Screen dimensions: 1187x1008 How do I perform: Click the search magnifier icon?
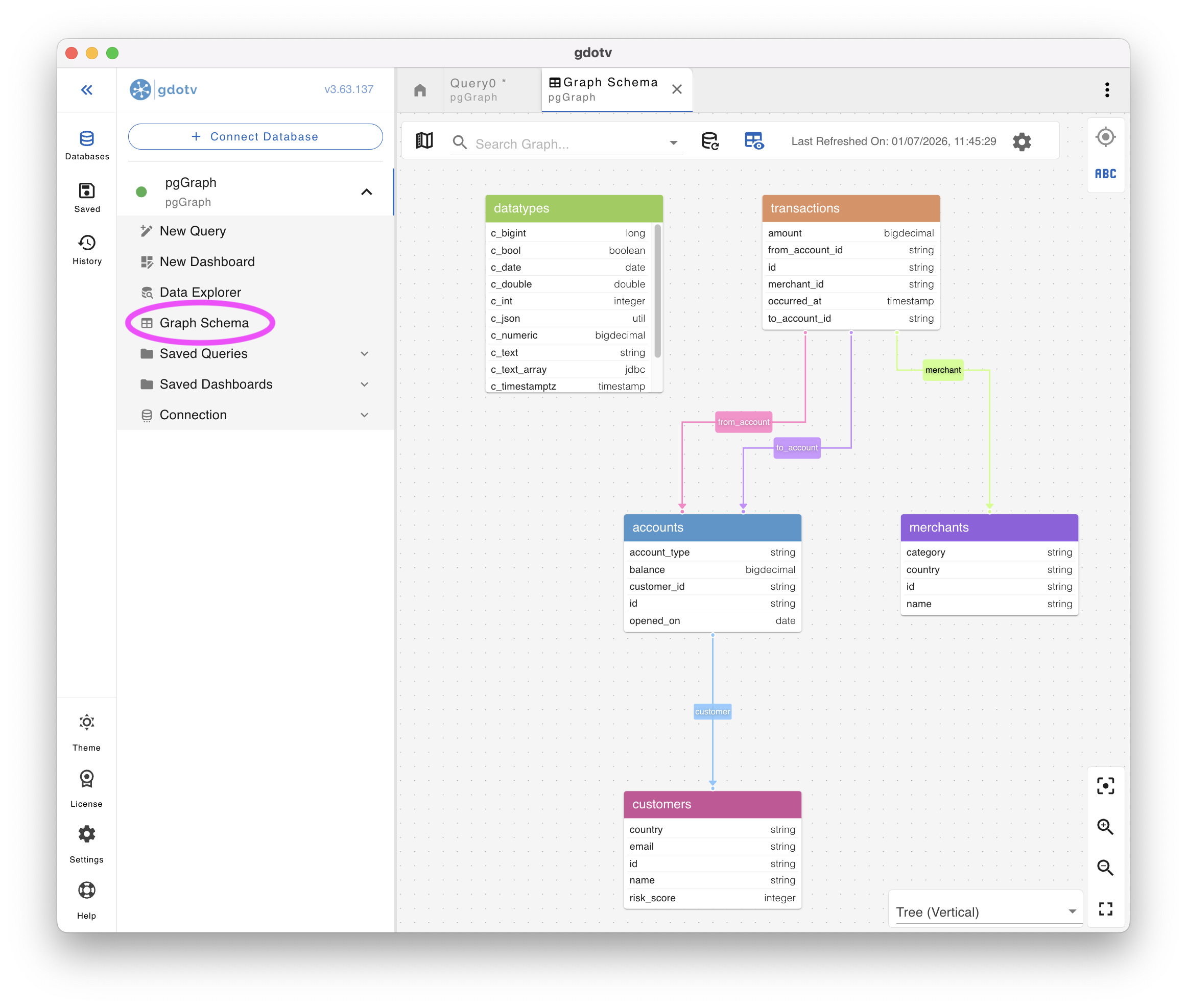(x=460, y=142)
